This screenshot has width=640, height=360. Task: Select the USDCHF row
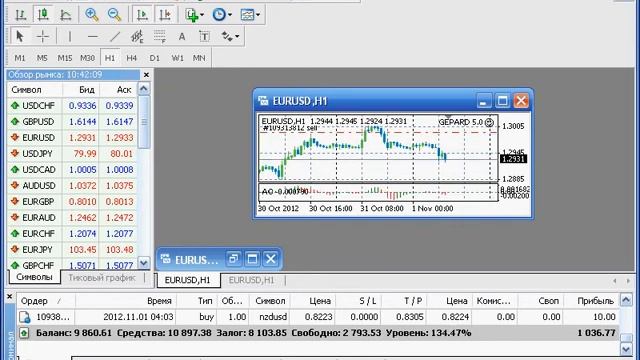(x=73, y=106)
